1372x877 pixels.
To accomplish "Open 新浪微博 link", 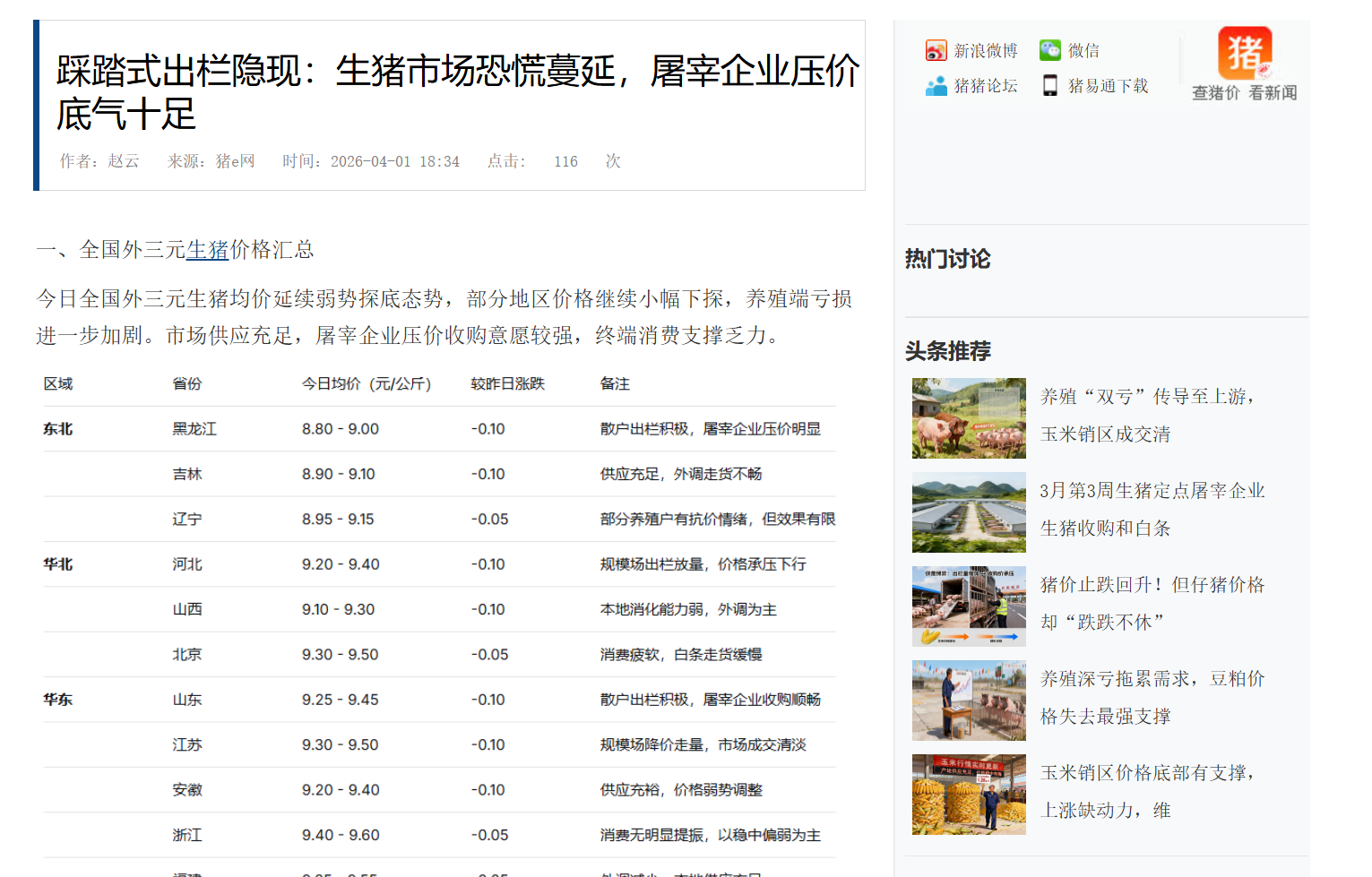I will point(985,51).
